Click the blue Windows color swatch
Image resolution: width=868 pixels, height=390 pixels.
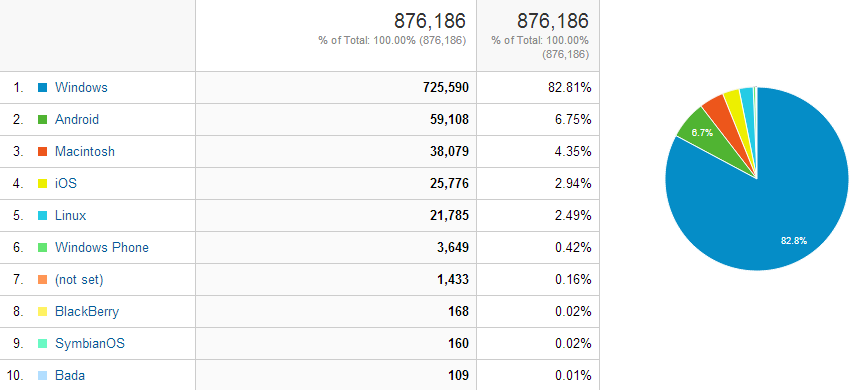click(43, 87)
